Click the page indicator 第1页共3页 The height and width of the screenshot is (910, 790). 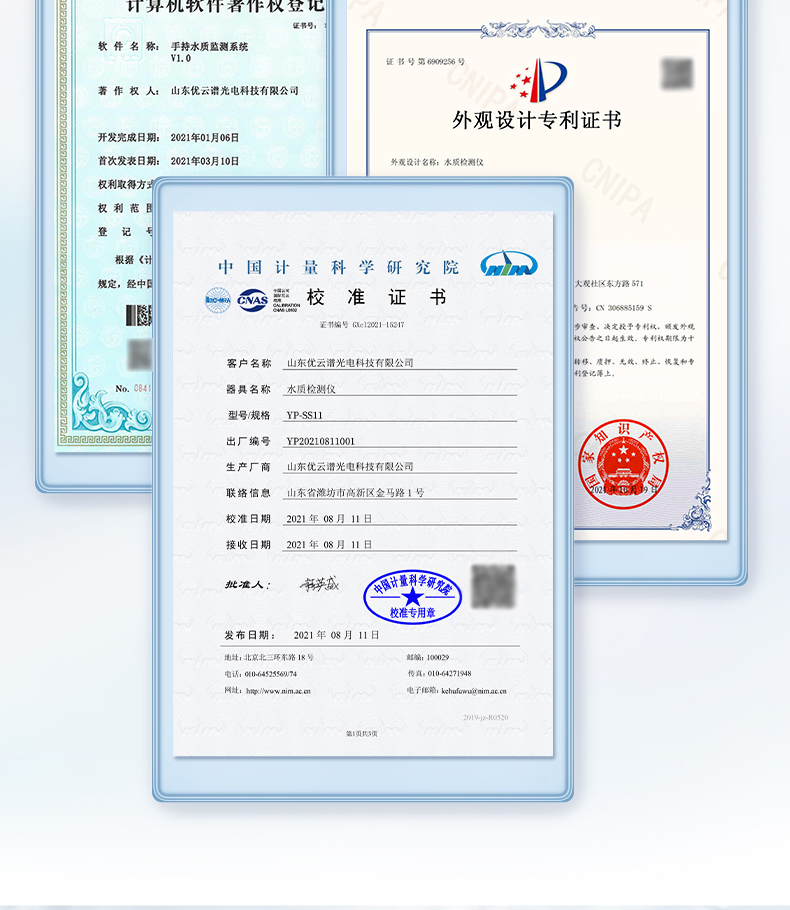(362, 734)
